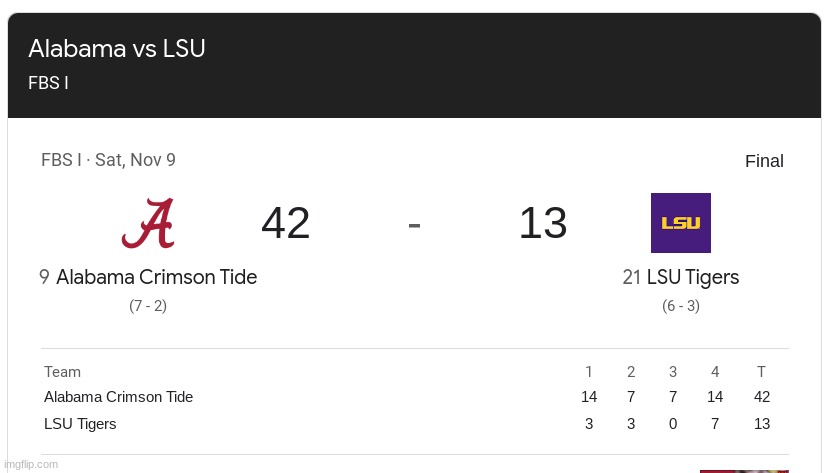Image resolution: width=832 pixels, height=473 pixels.
Task: Click Alabama's total of 42 in table
Action: 762,397
